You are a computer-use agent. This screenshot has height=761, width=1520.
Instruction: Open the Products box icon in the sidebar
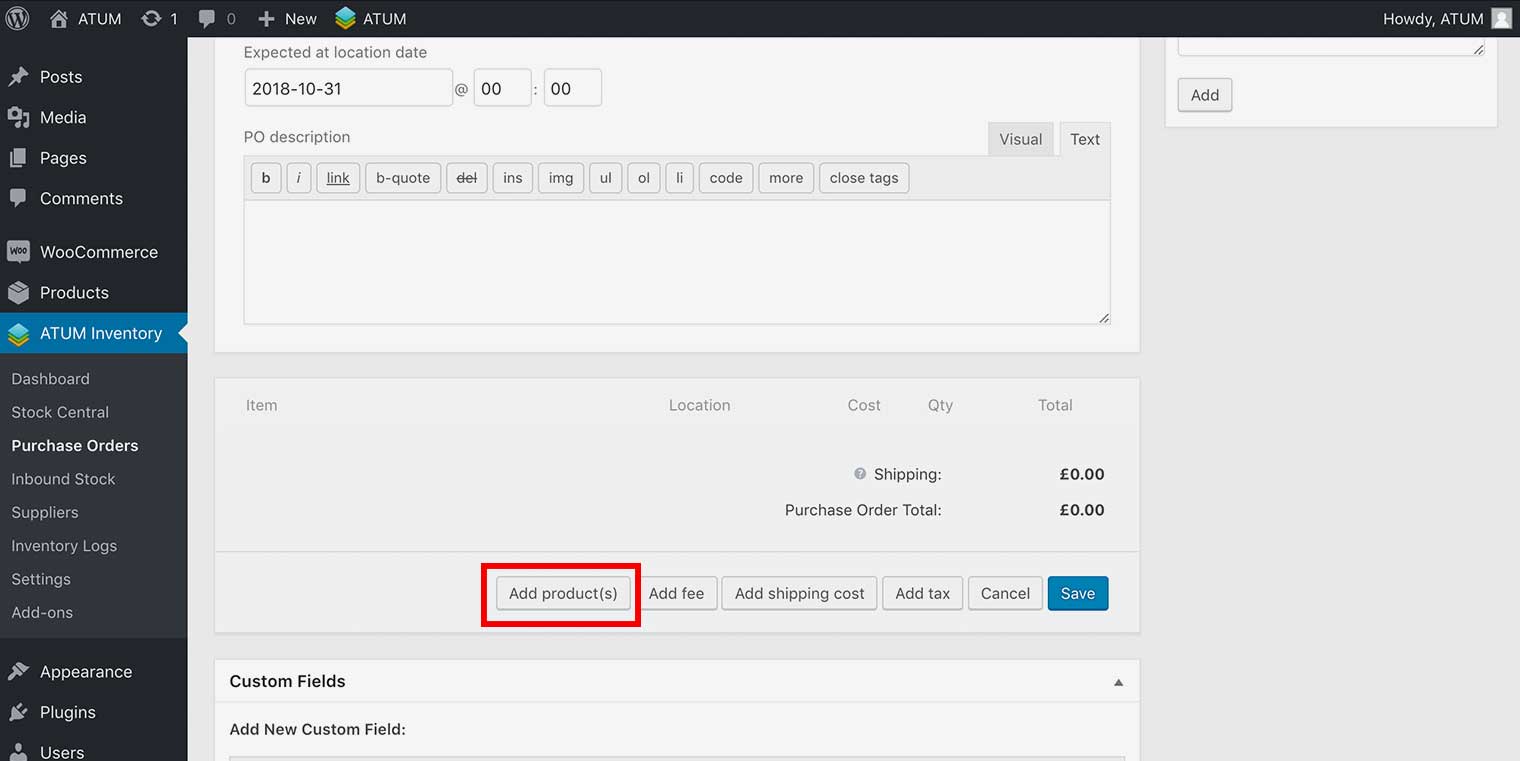pos(18,293)
